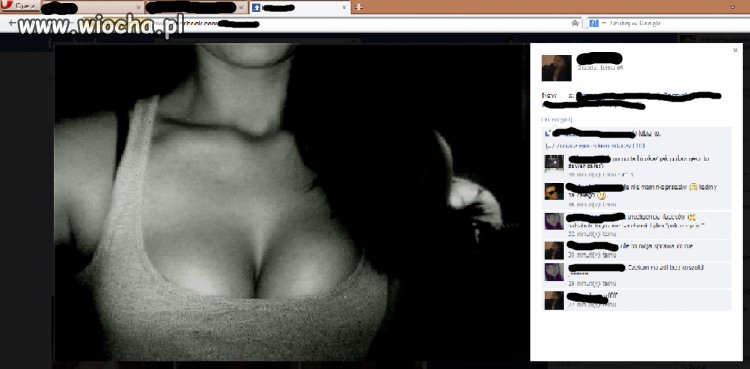
Task: Open a new tab with the plus button
Action: (x=359, y=7)
